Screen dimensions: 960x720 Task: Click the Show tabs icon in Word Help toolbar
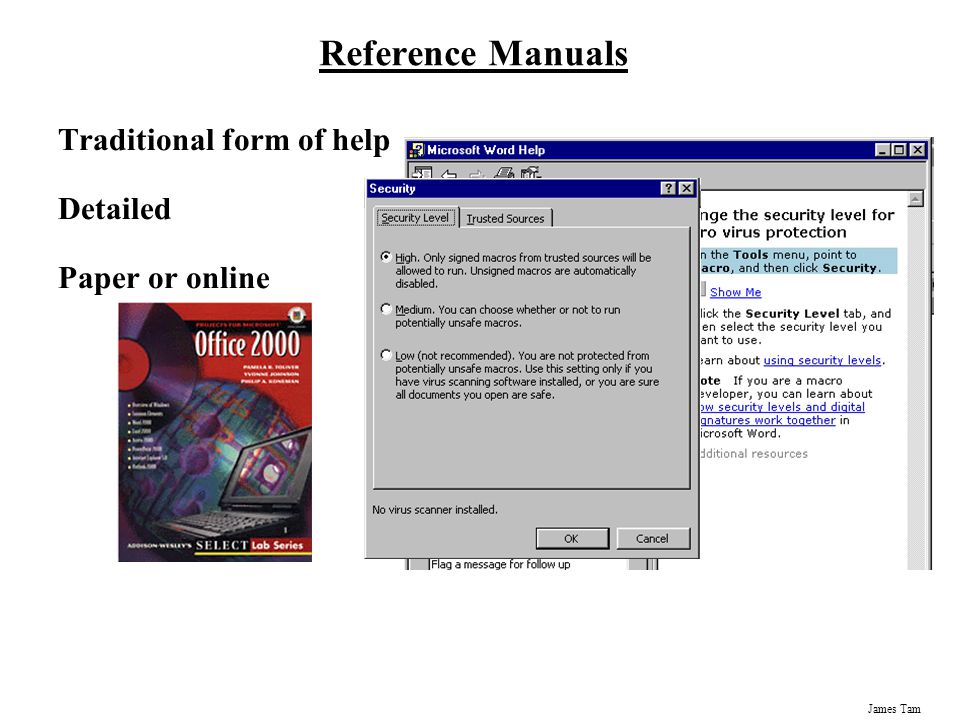click(422, 173)
